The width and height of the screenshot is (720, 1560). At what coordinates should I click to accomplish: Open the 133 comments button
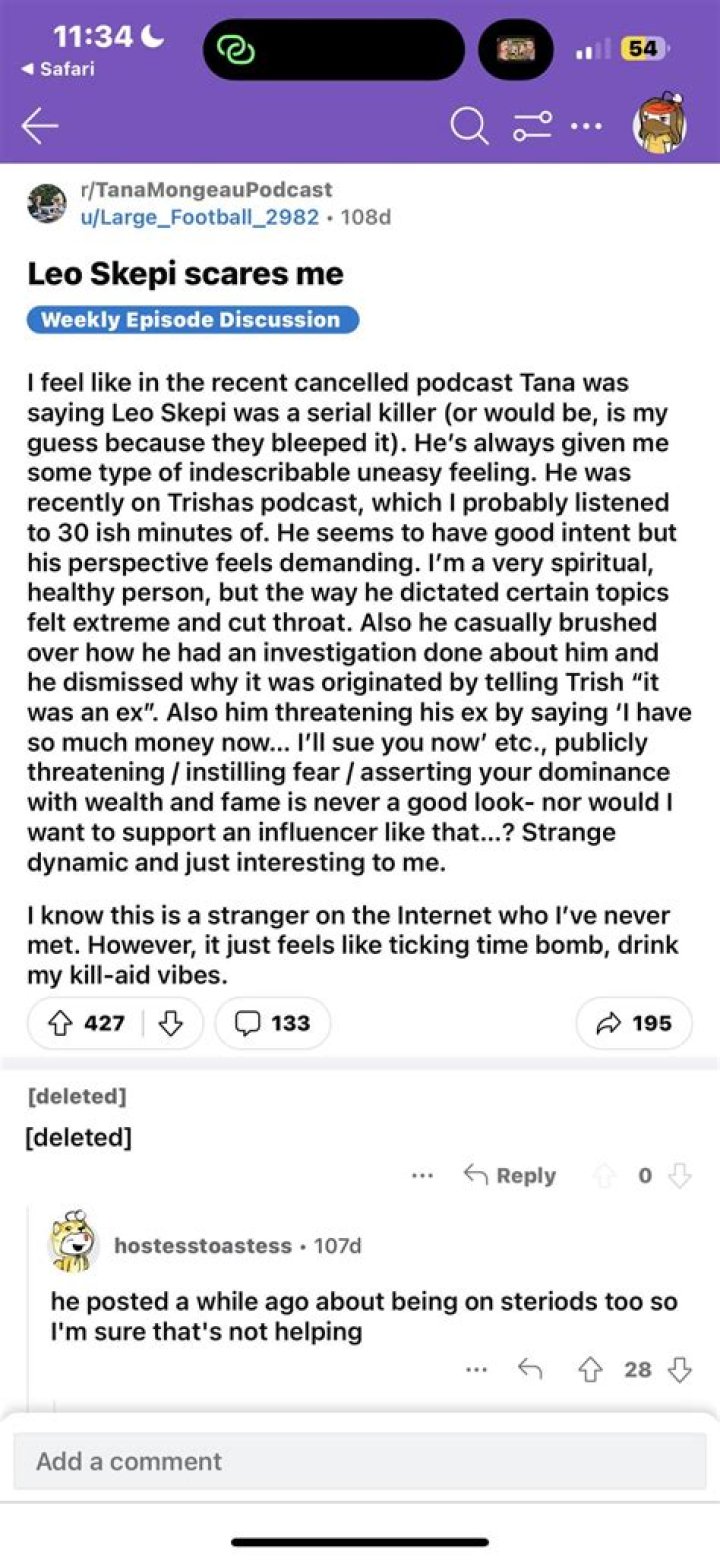(x=272, y=1023)
